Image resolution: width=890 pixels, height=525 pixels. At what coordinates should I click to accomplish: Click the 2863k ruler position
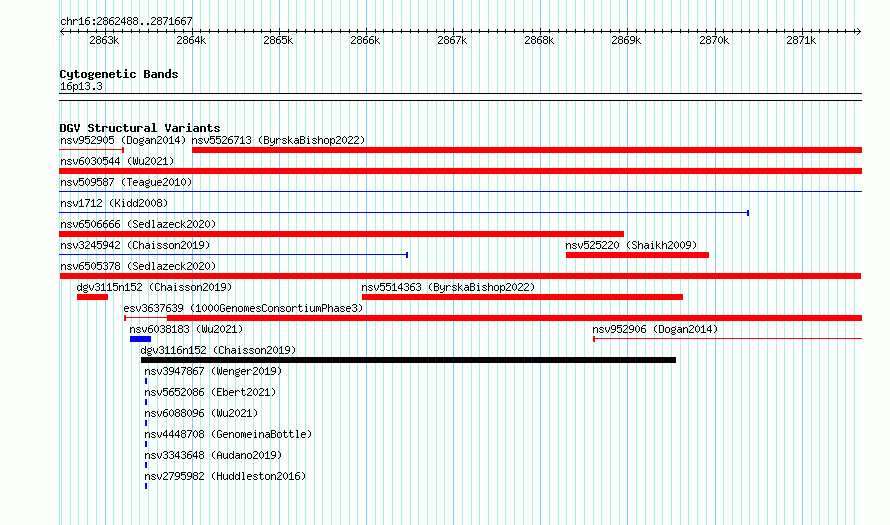pyautogui.click(x=104, y=40)
